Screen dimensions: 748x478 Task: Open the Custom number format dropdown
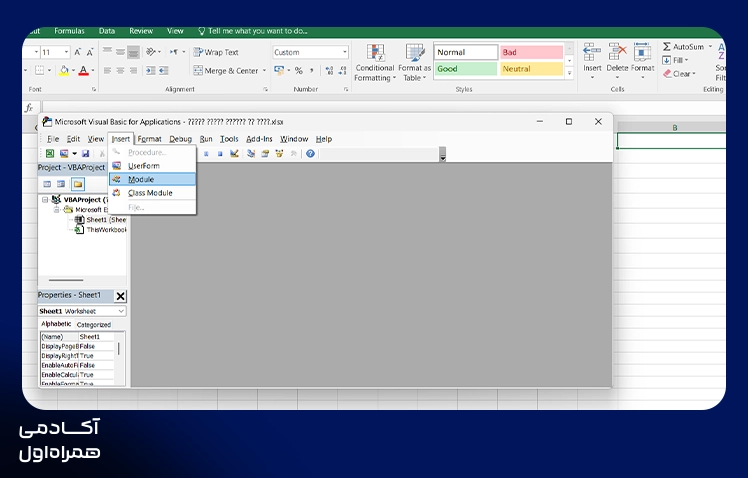pyautogui.click(x=344, y=52)
